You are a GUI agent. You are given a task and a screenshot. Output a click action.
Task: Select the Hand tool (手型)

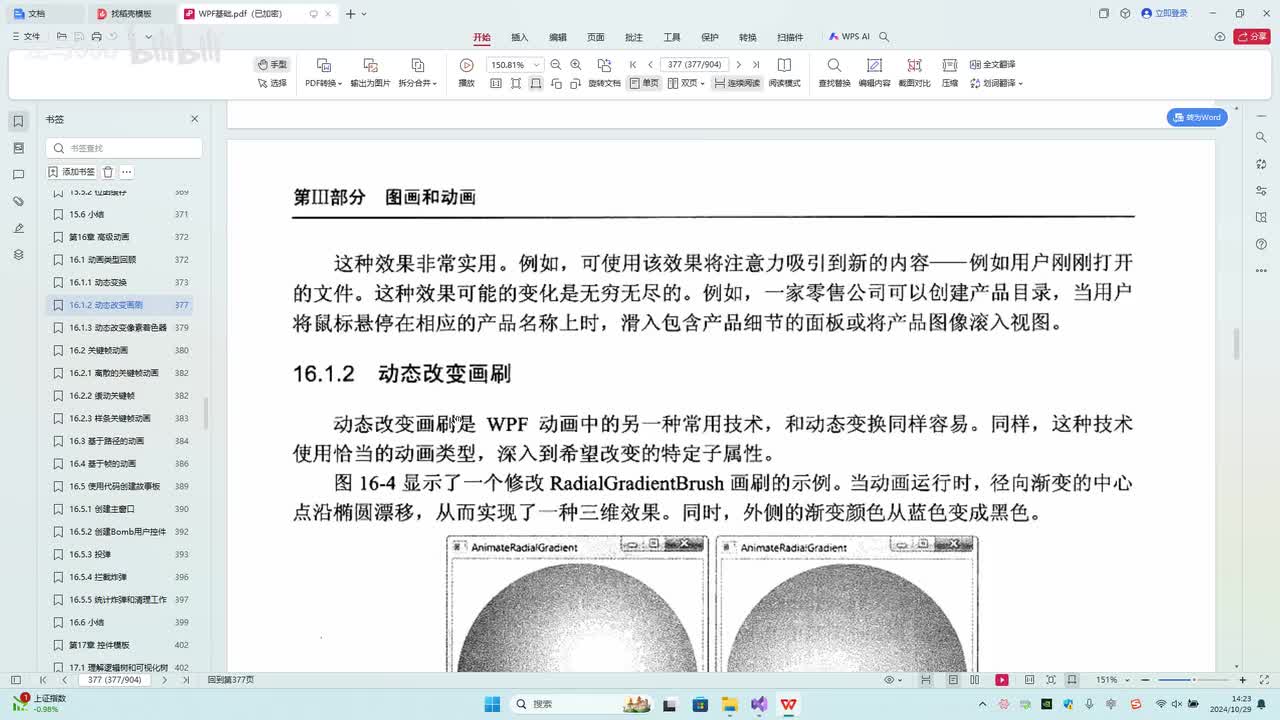tap(272, 64)
